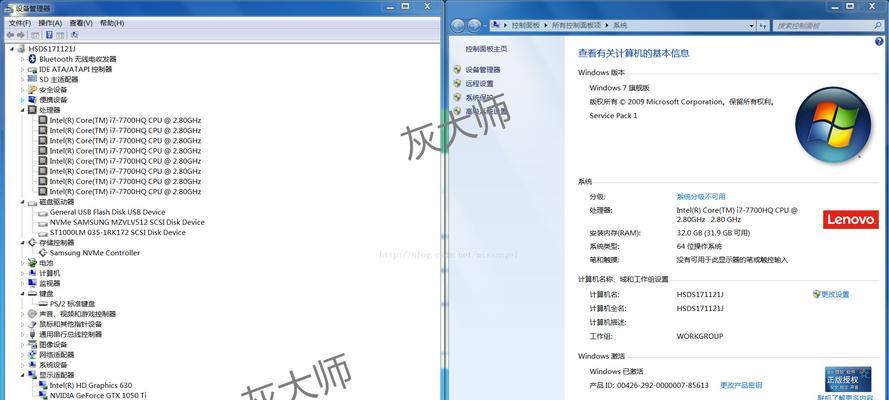Image resolution: width=889 pixels, height=400 pixels.
Task: Click the refresh icon beside address bar
Action: [x=764, y=25]
